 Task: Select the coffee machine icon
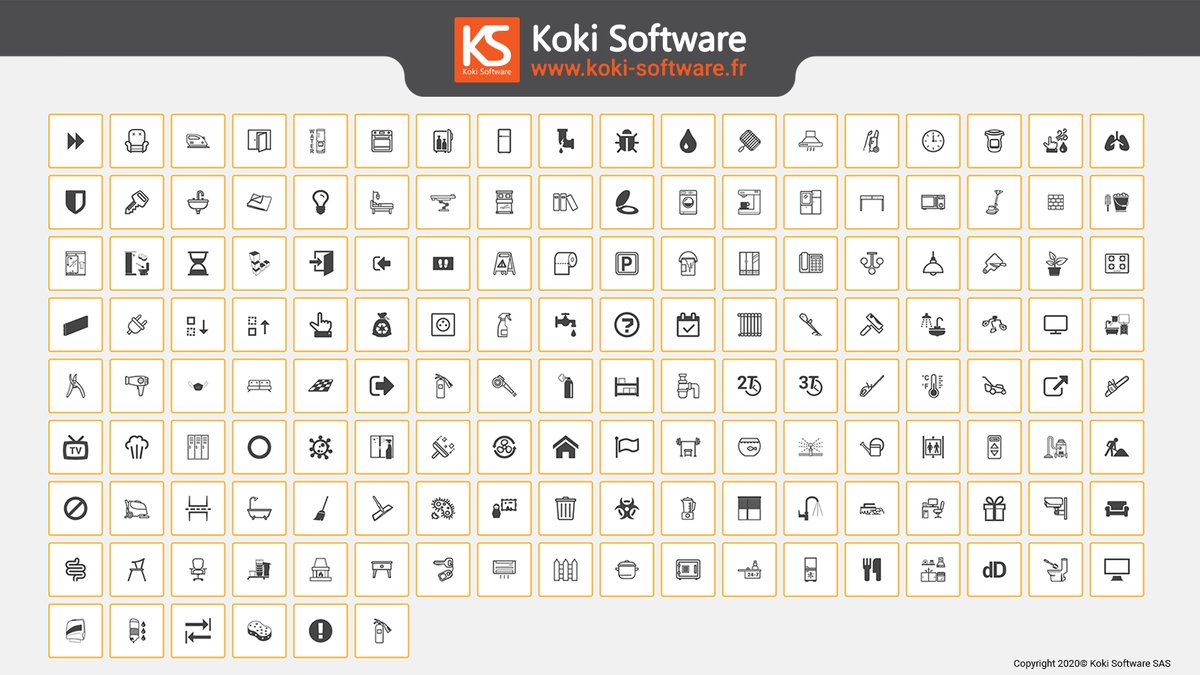pos(750,202)
